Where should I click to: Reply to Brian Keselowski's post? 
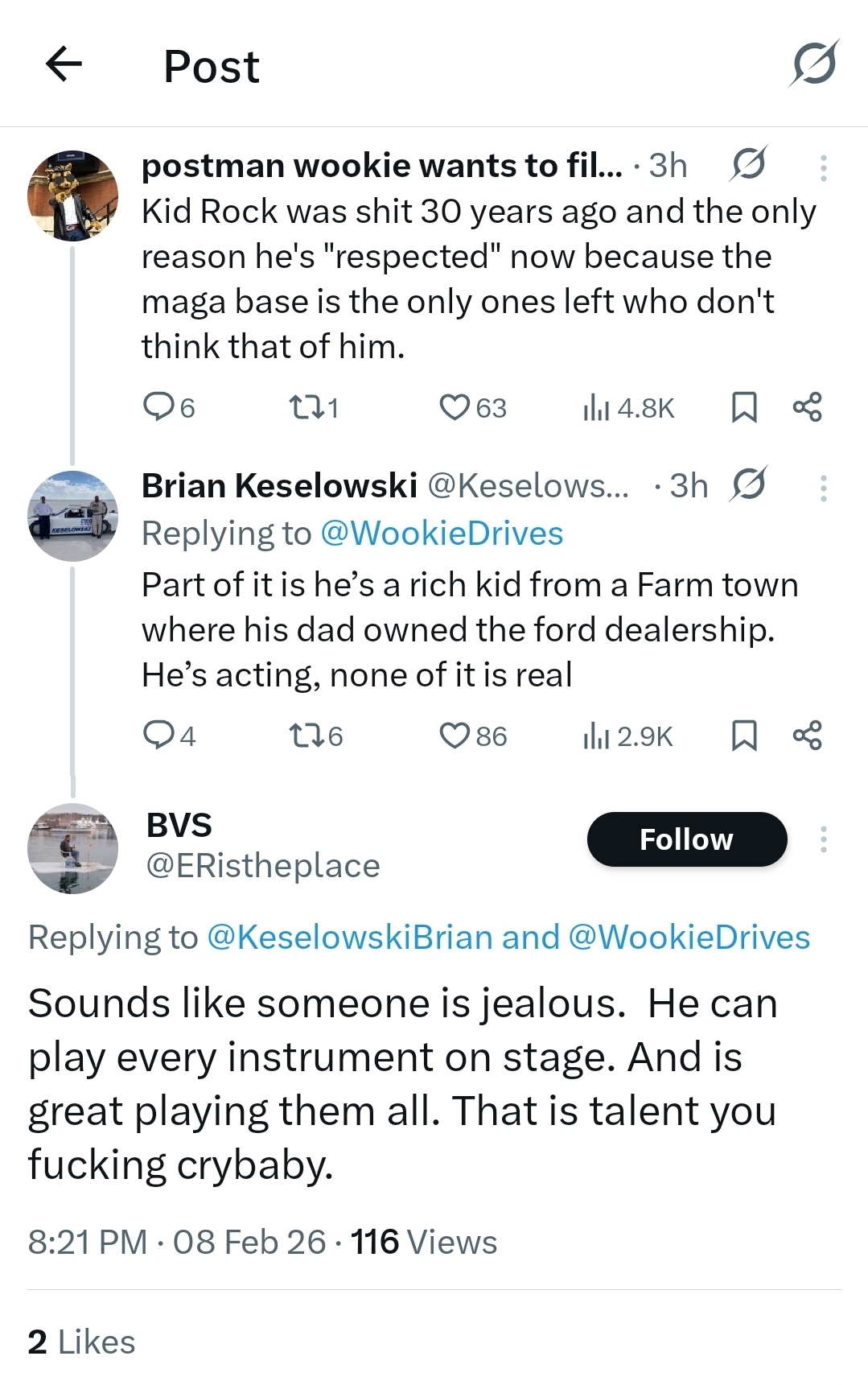tap(158, 736)
